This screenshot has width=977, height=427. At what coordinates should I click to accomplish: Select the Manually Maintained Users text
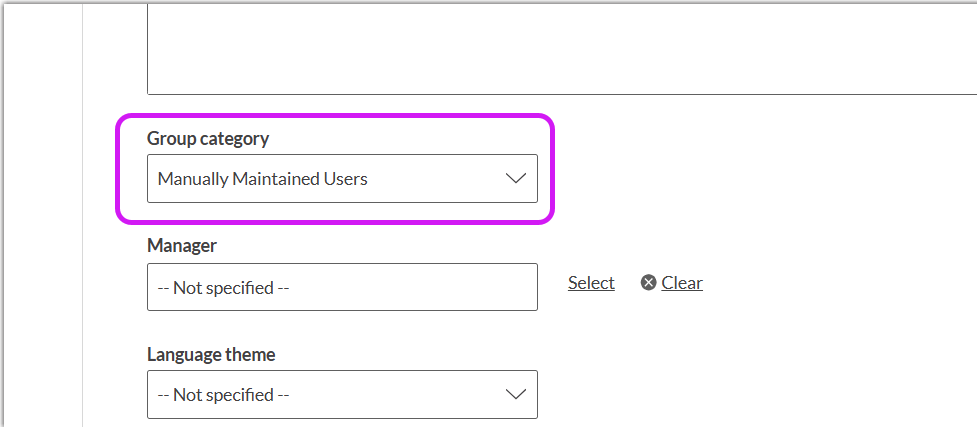click(263, 180)
